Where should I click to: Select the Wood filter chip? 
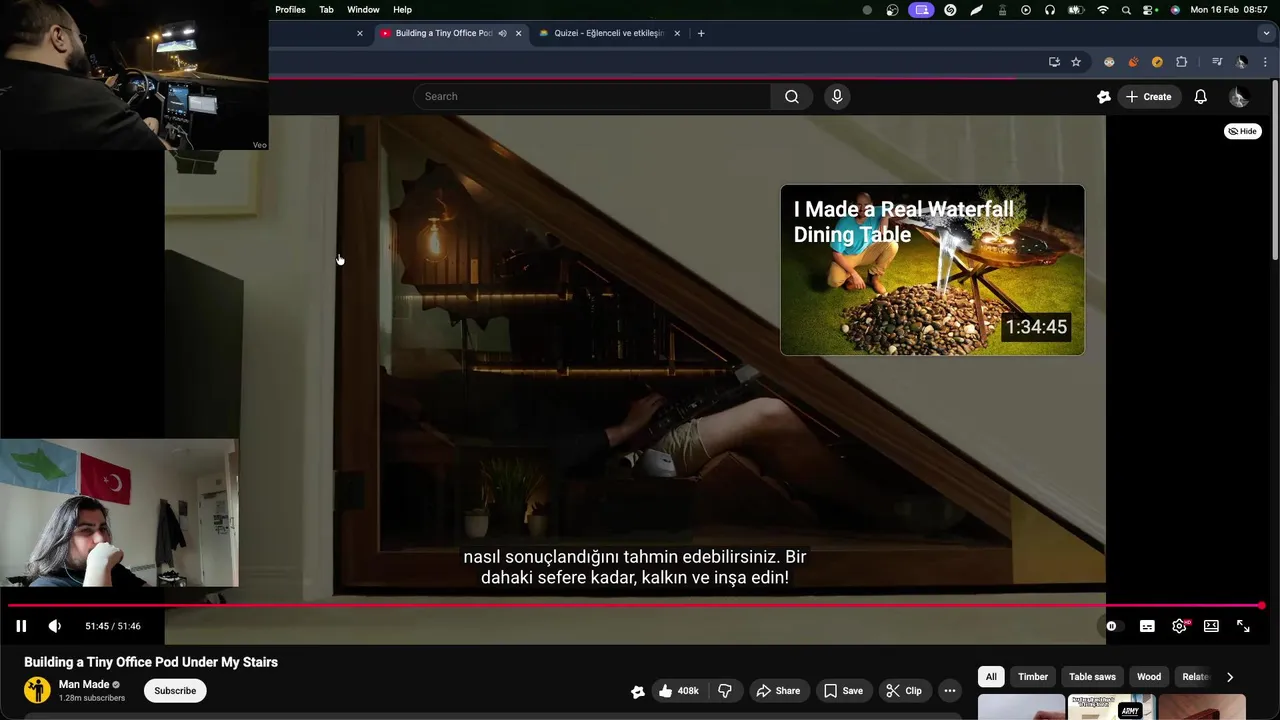pos(1149,677)
